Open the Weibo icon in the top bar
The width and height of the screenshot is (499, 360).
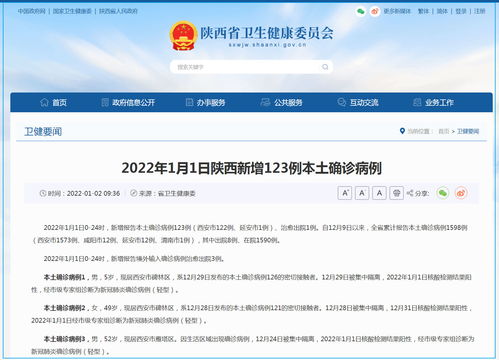pos(375,11)
